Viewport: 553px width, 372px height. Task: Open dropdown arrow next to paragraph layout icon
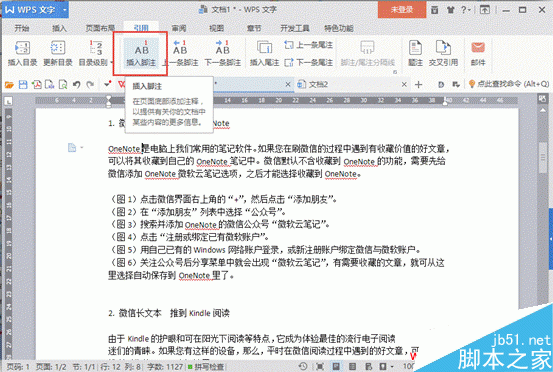tap(81, 147)
